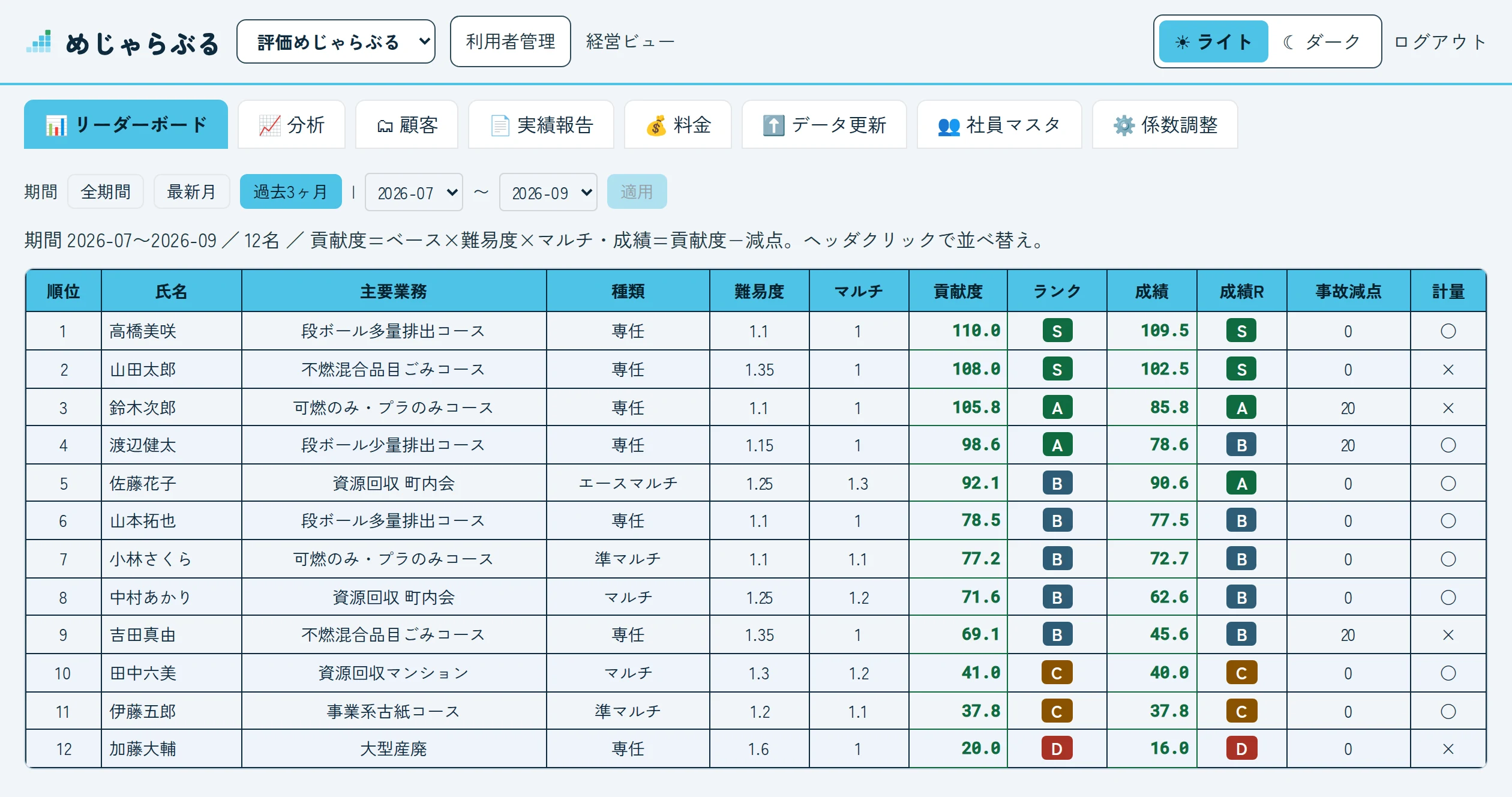Viewport: 1512px width, 797px height.
Task: Click the cell エースマルチ
Action: (x=628, y=483)
